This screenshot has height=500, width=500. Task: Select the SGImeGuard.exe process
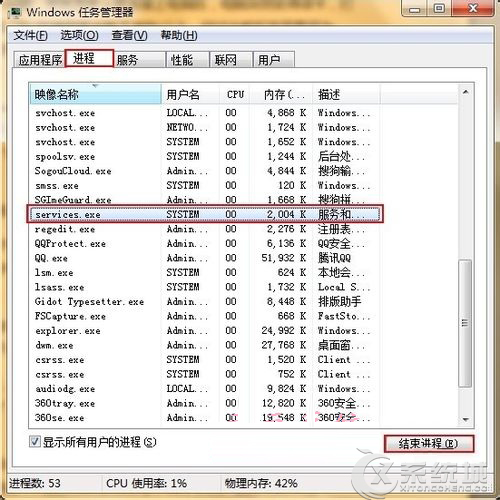click(x=205, y=200)
